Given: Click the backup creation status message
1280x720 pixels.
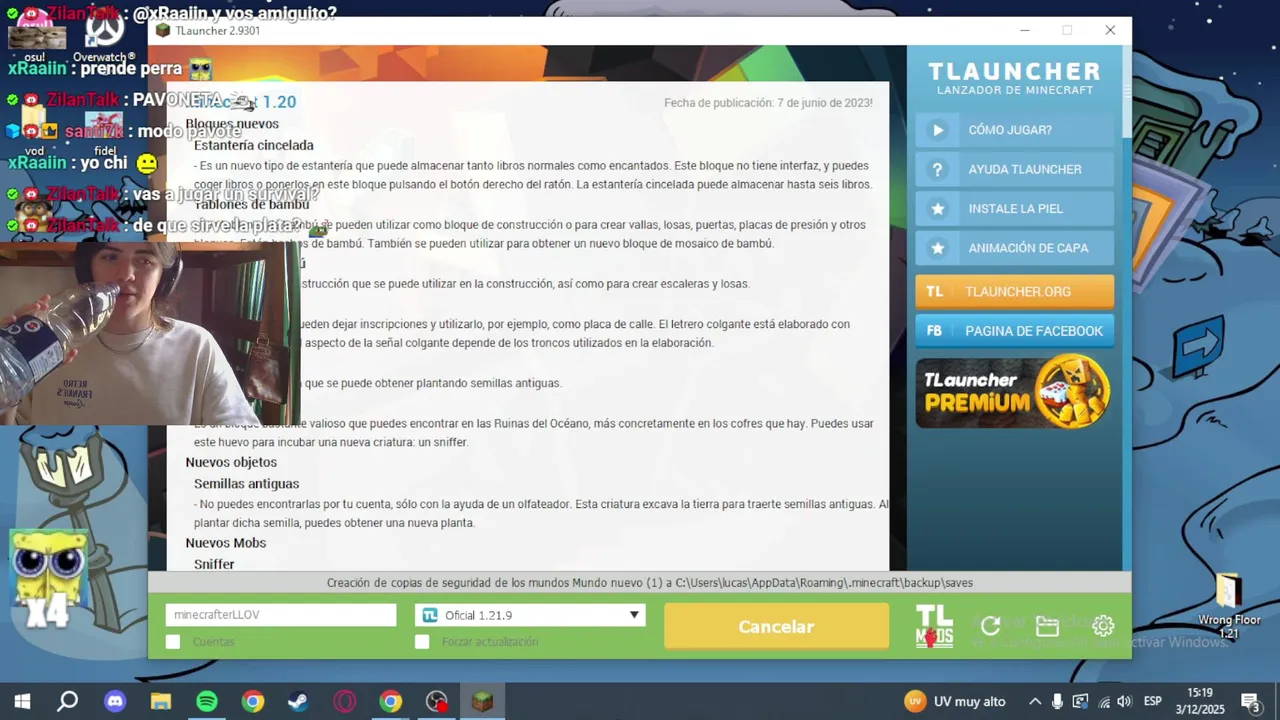Looking at the screenshot, I should coord(649,583).
